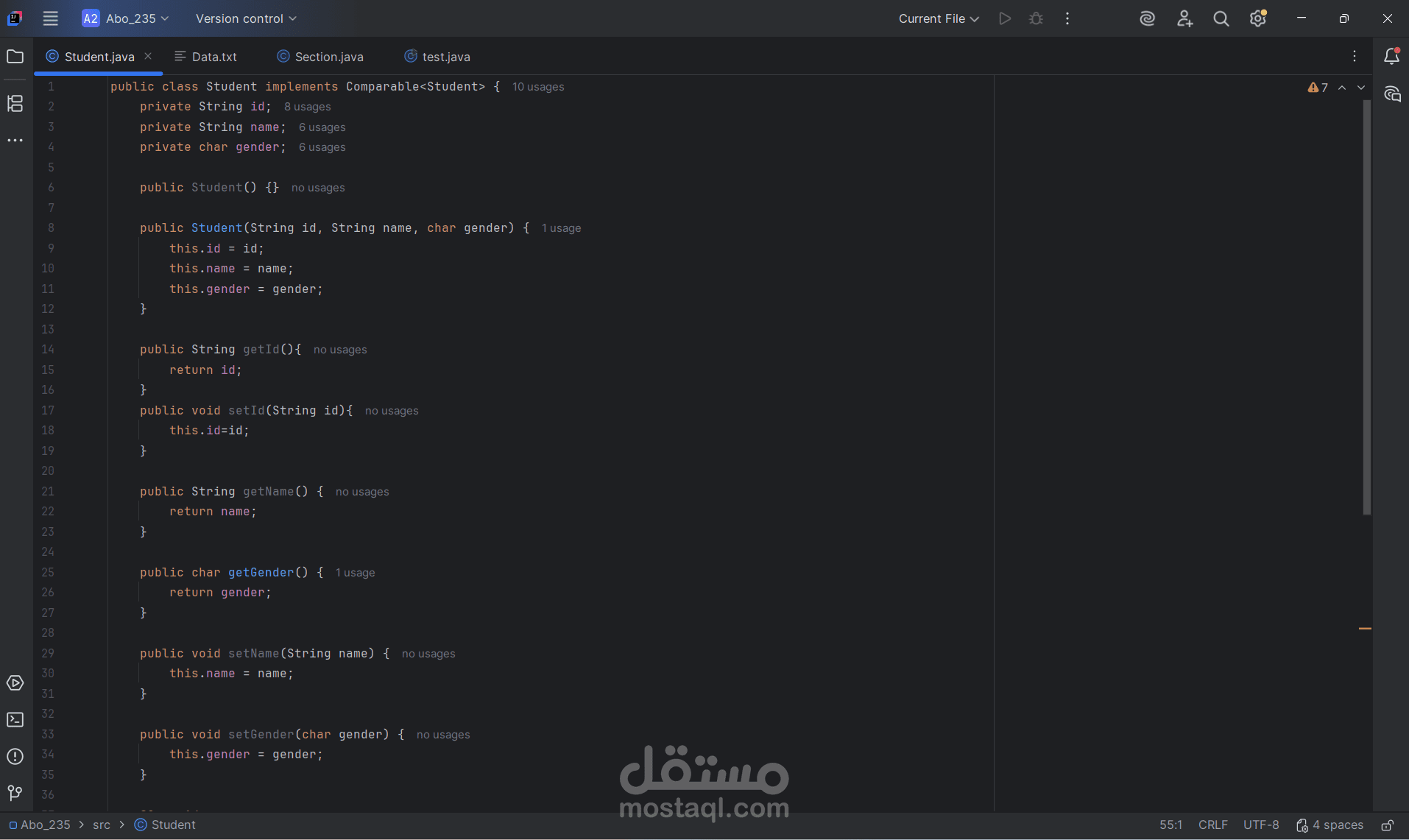
Task: Switch to the Data.txt tab
Action: (x=213, y=56)
